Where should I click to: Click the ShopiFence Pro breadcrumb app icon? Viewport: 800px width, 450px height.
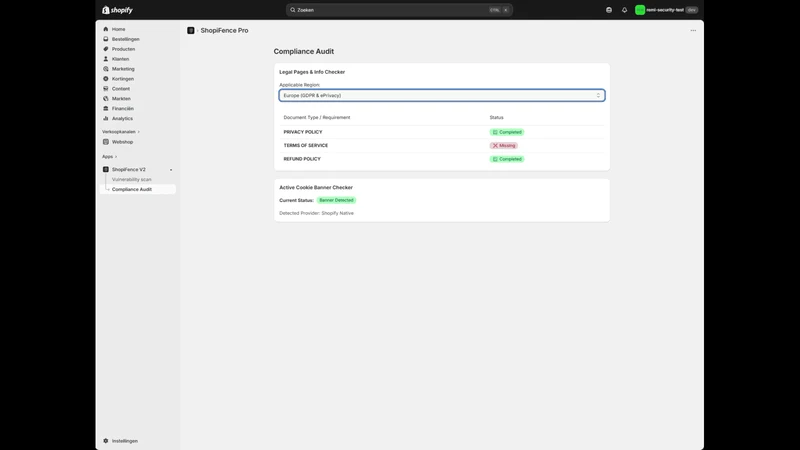tap(191, 31)
